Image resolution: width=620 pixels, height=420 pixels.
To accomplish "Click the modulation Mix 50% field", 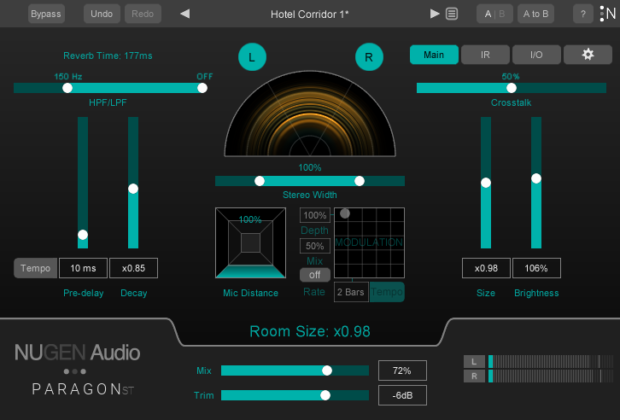I will point(315,246).
